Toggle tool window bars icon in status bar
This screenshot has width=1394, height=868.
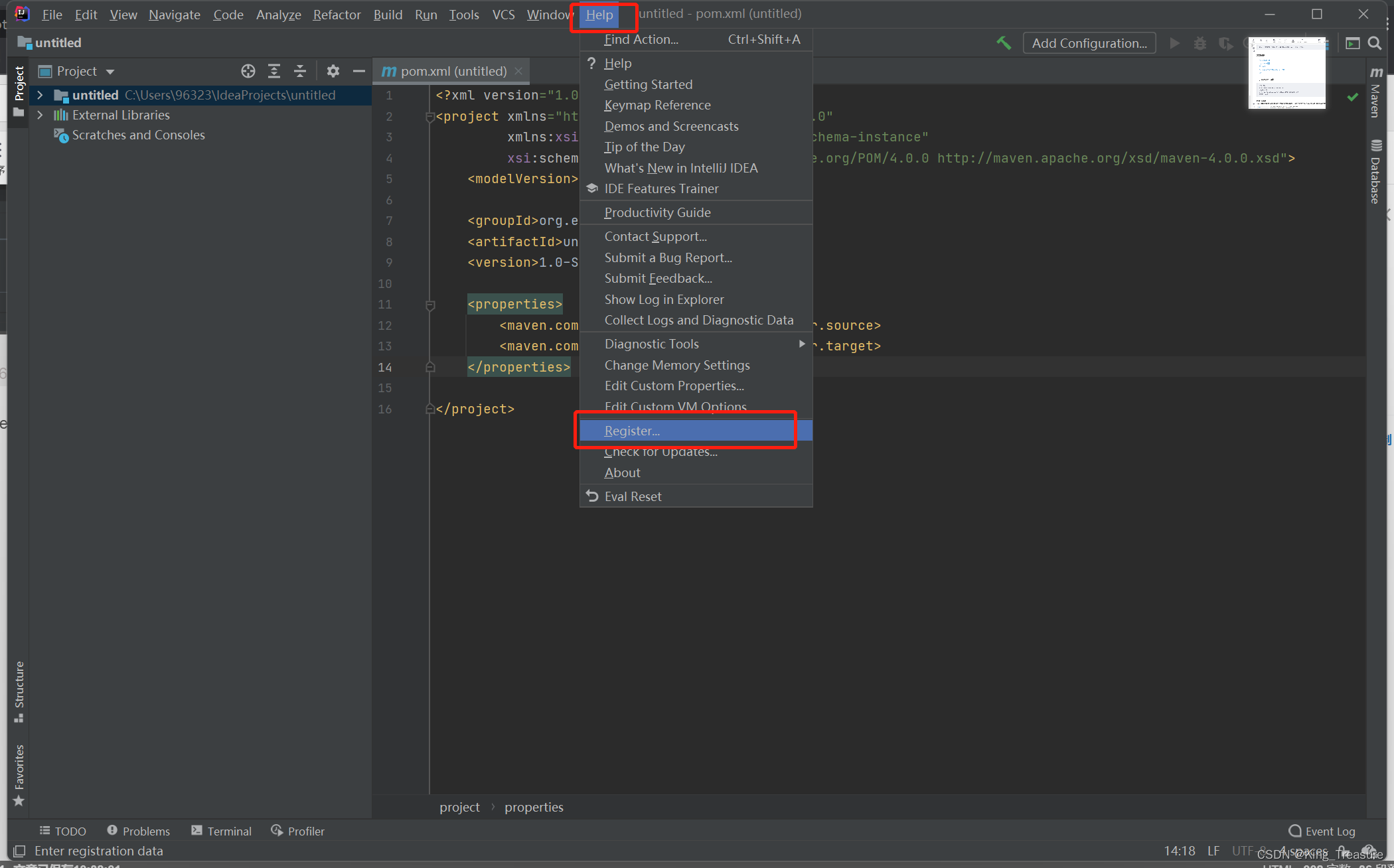tap(19, 851)
